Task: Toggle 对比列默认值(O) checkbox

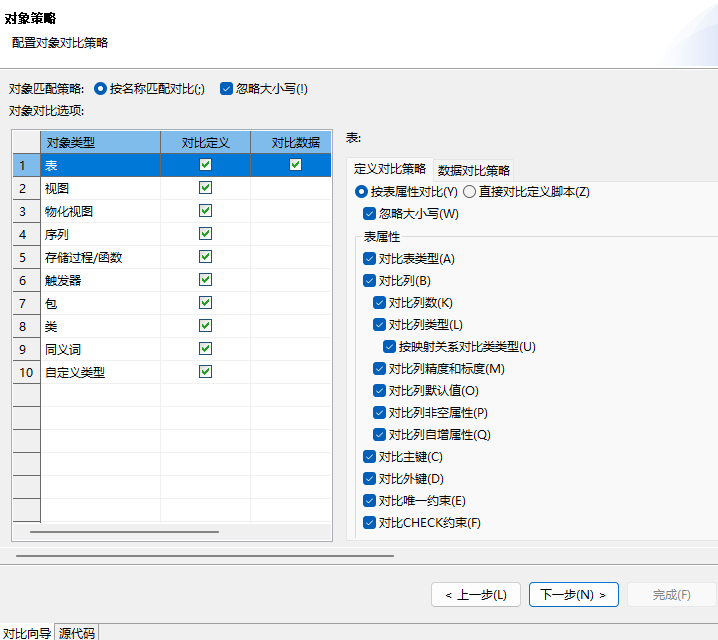Action: click(x=379, y=391)
